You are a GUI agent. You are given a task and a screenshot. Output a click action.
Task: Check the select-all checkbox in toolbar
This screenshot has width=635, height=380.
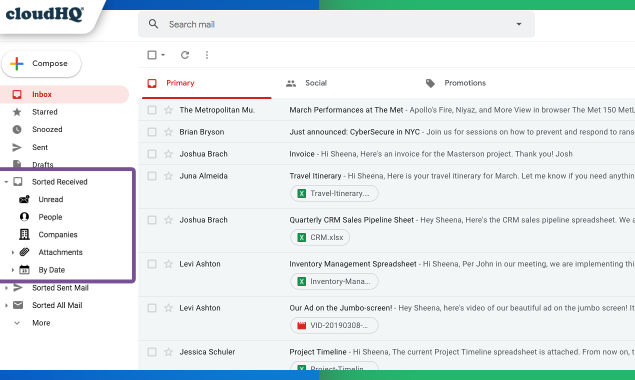coord(152,55)
